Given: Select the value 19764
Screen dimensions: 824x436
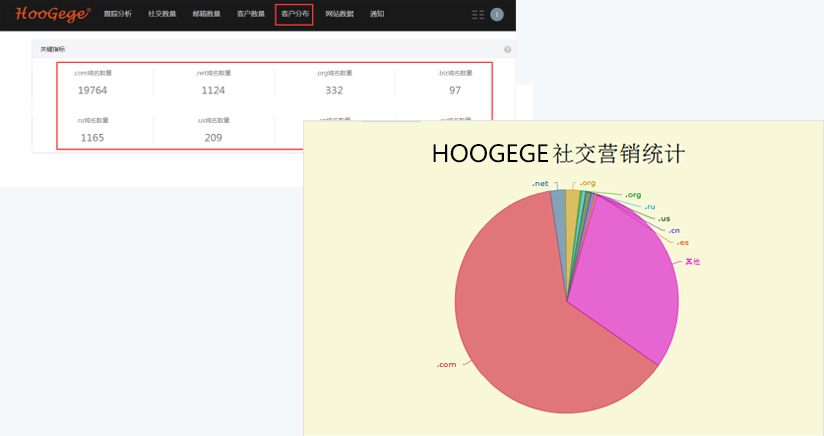Looking at the screenshot, I should coord(92,90).
